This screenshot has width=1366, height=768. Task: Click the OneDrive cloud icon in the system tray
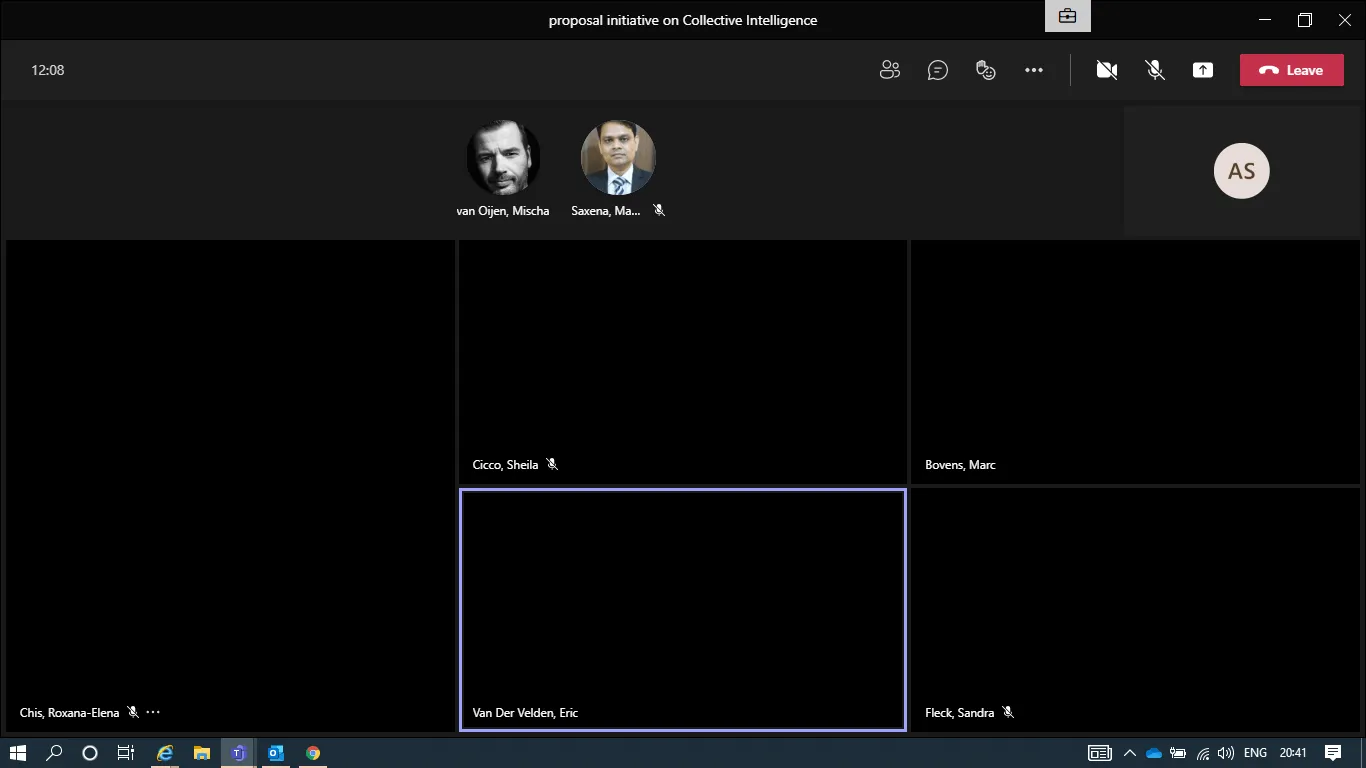coord(1154,752)
